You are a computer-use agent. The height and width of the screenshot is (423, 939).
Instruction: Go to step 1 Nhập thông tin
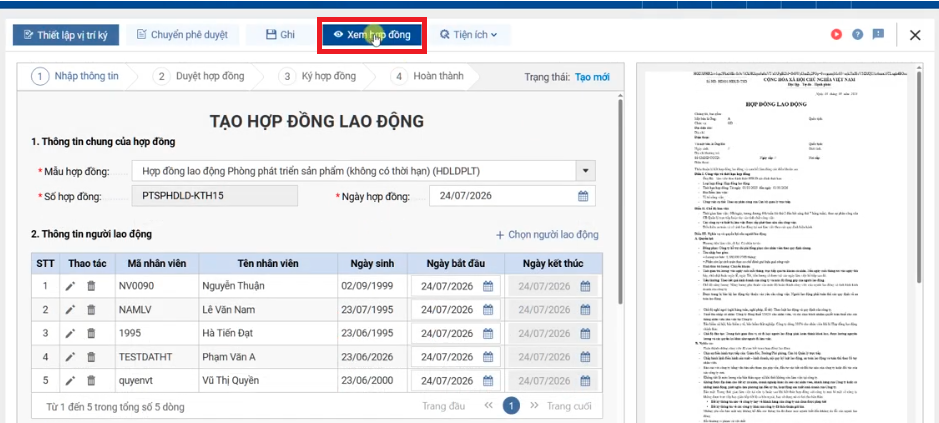coord(75,76)
